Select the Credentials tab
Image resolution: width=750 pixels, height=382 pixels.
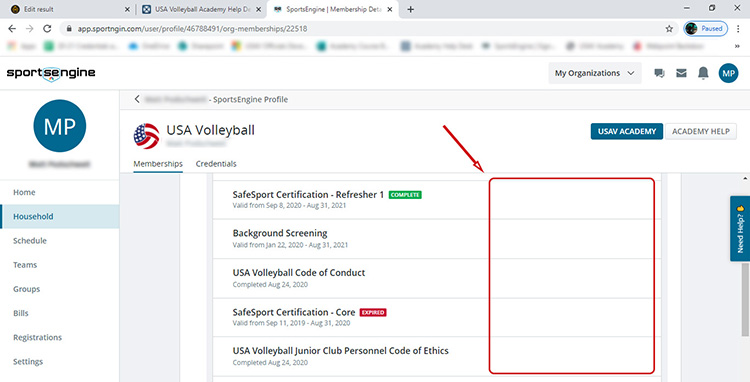[x=216, y=164]
